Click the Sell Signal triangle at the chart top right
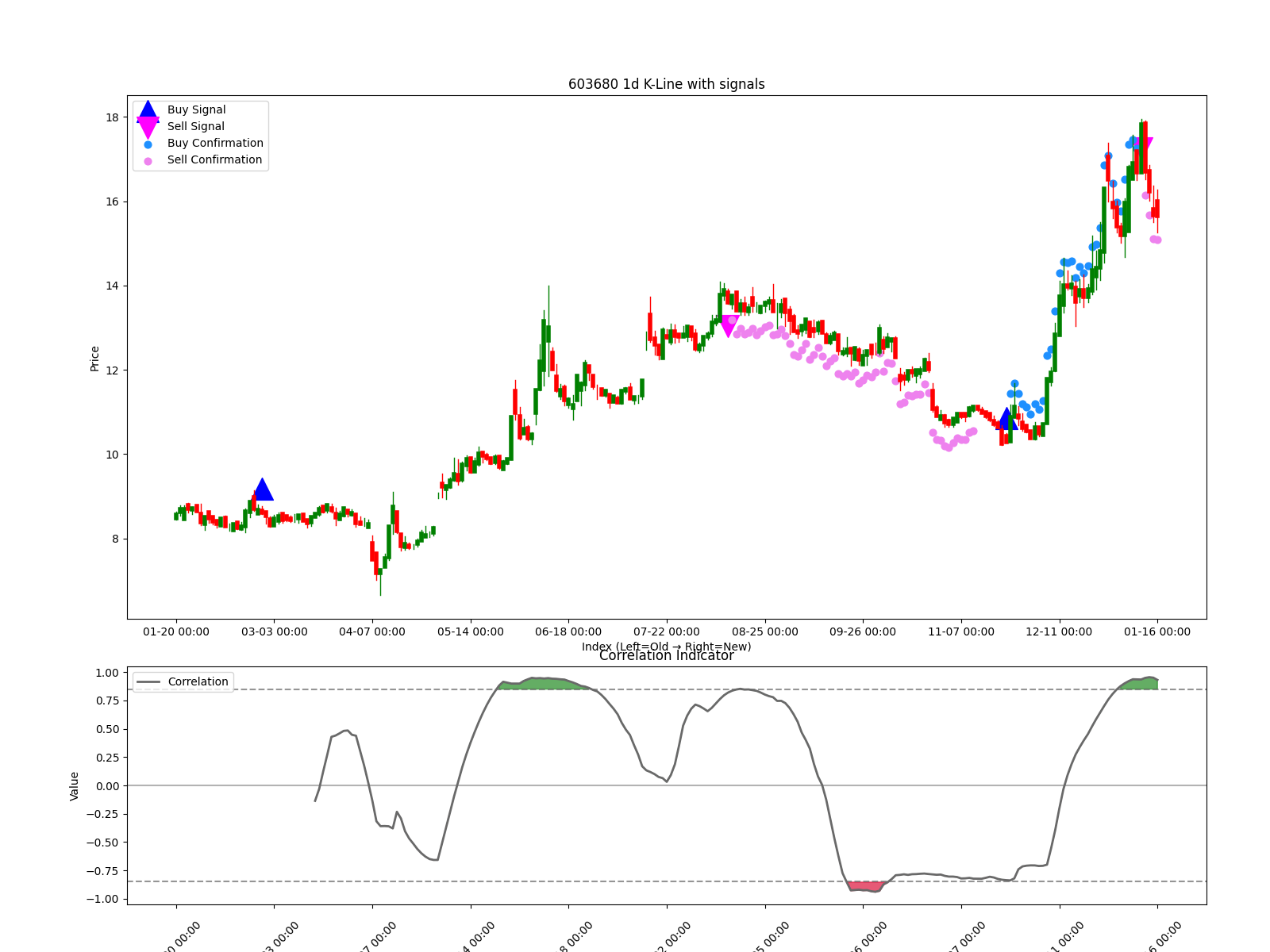 pyautogui.click(x=1148, y=143)
